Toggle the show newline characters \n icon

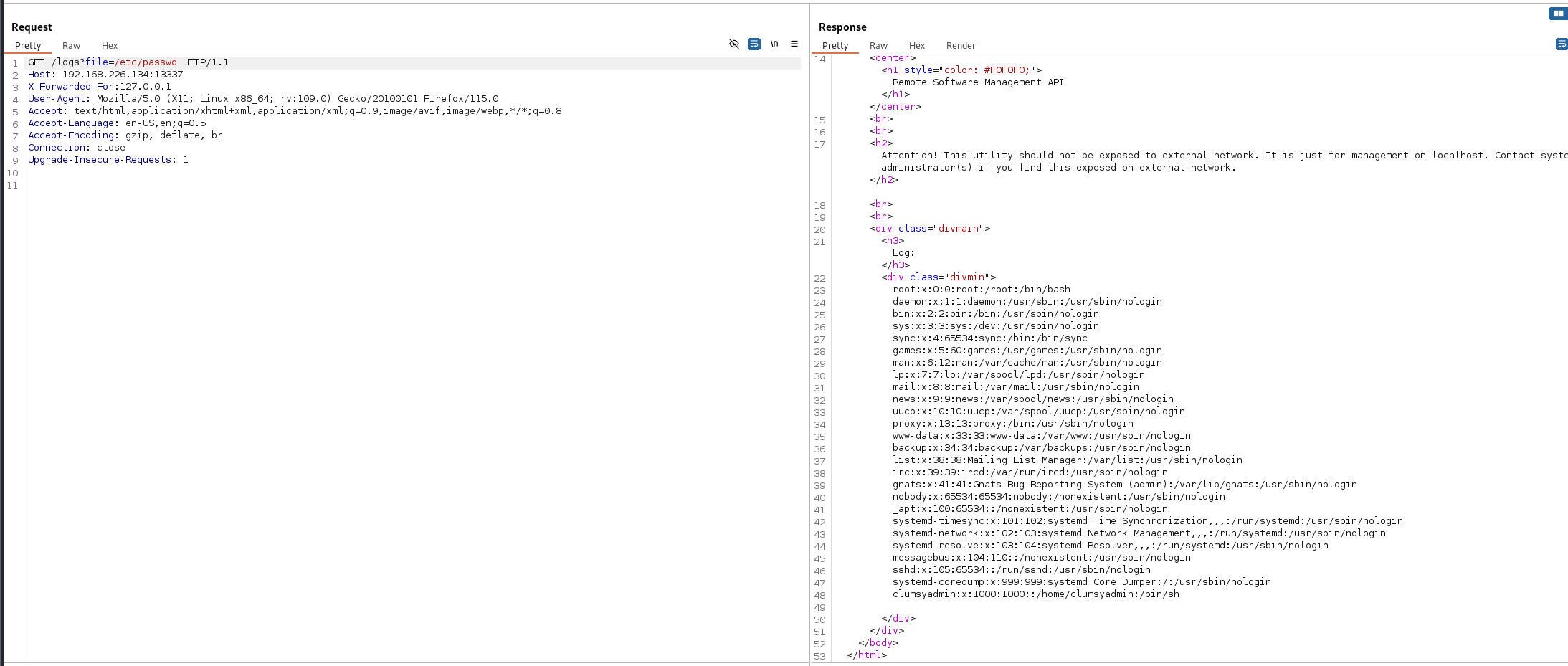[x=774, y=44]
